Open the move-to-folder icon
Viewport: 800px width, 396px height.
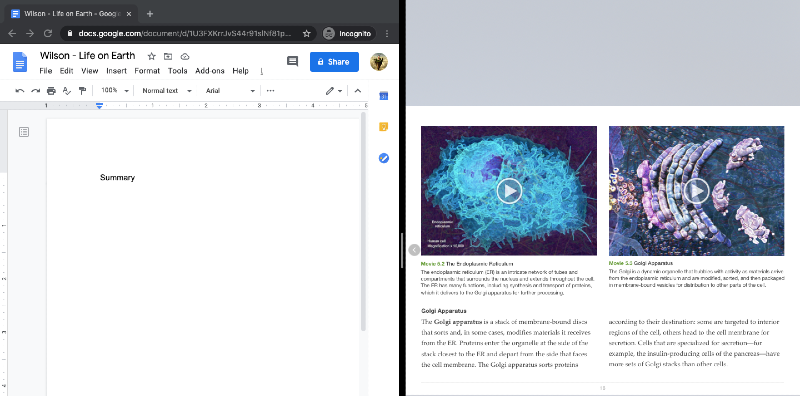tap(168, 56)
